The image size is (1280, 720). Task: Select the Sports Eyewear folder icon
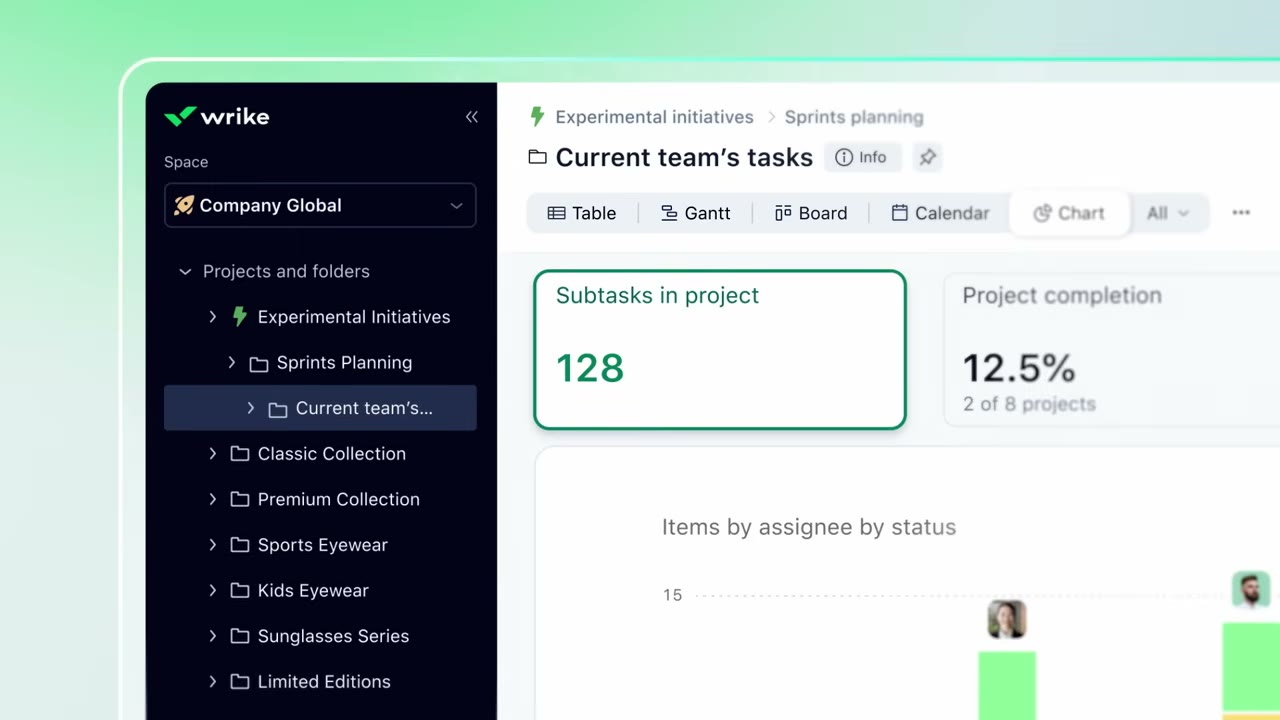coord(240,545)
